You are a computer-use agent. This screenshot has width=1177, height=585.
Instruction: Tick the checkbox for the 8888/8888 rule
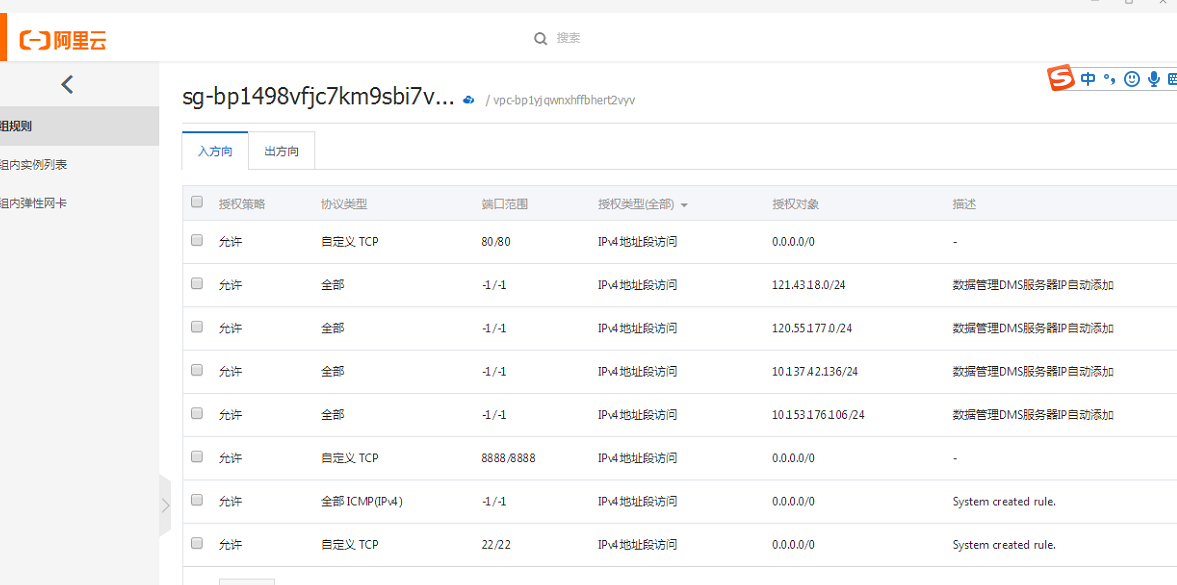(197, 456)
